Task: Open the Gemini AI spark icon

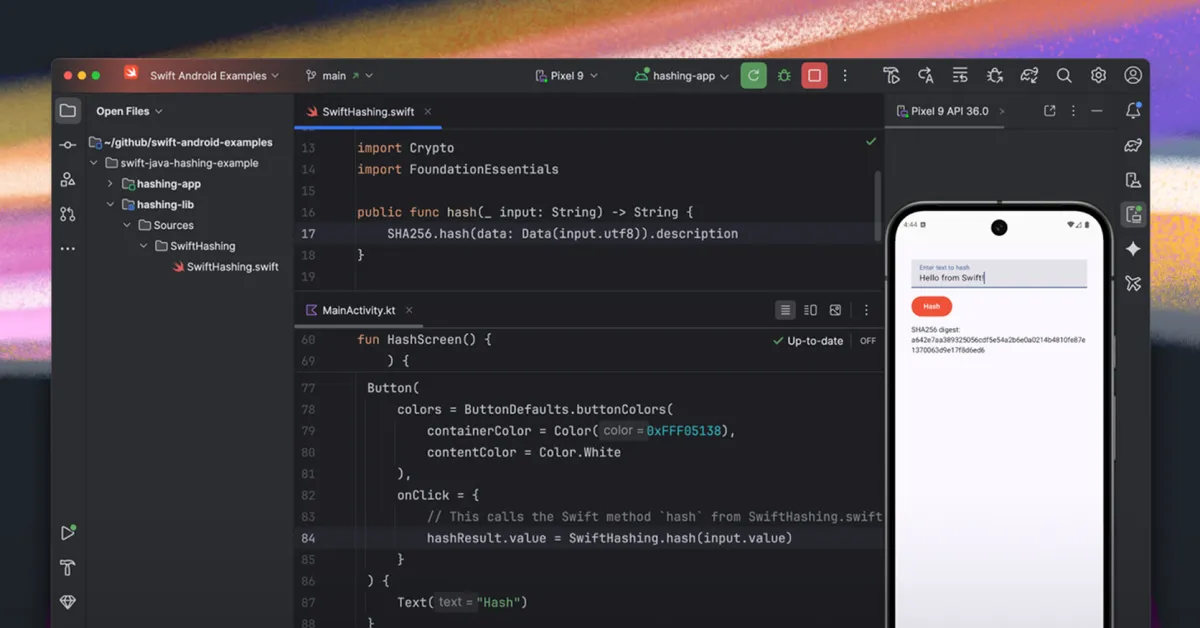Action: 1132,249
